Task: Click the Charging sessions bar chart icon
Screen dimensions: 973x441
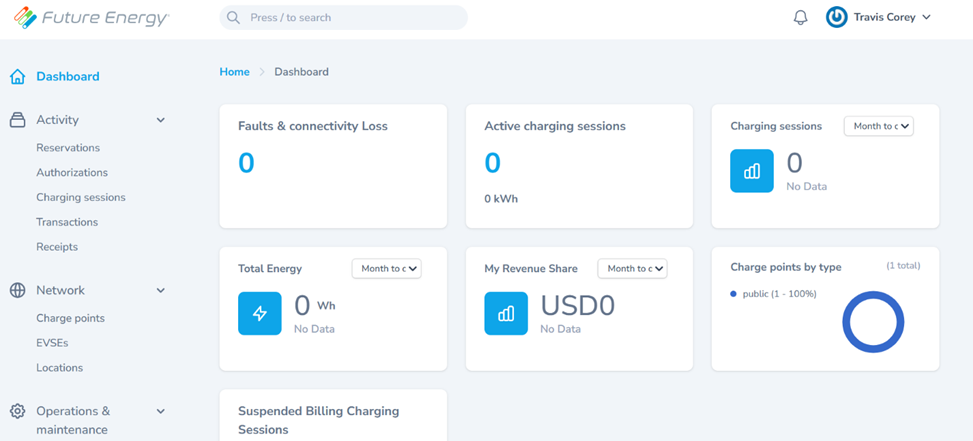Action: tap(751, 171)
